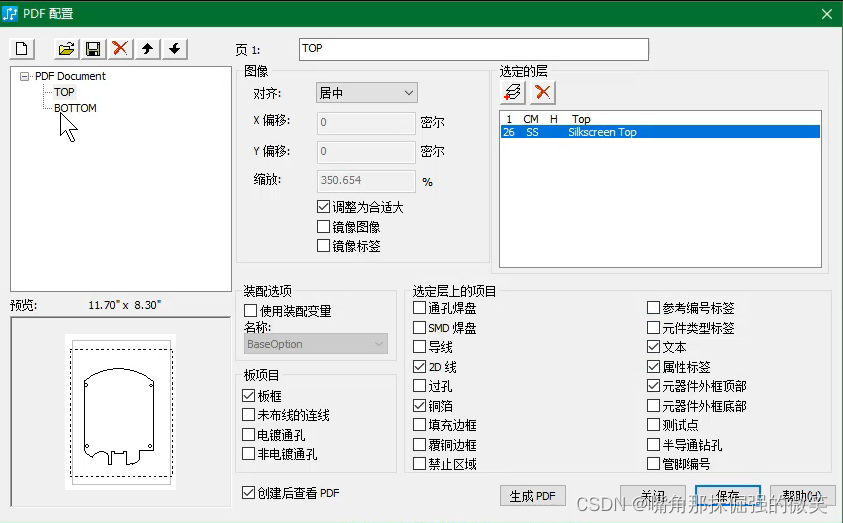Enable the 镜像图像 checkbox
Screen dimensions: 843x523
pos(324,227)
